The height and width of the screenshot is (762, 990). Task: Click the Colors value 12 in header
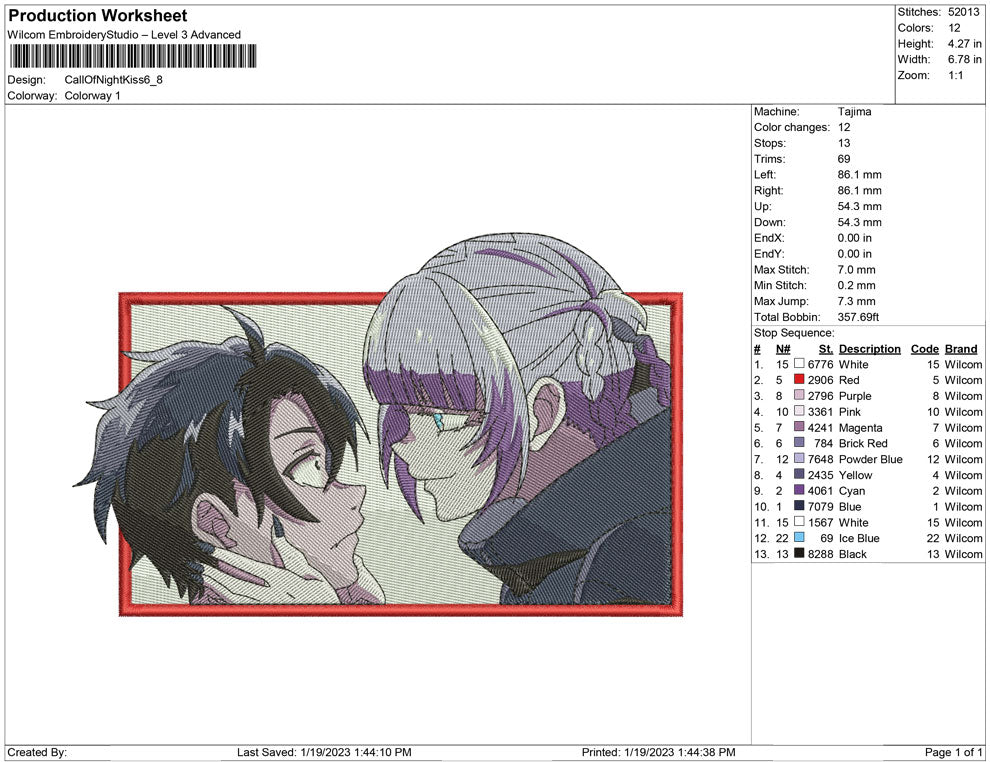point(954,28)
